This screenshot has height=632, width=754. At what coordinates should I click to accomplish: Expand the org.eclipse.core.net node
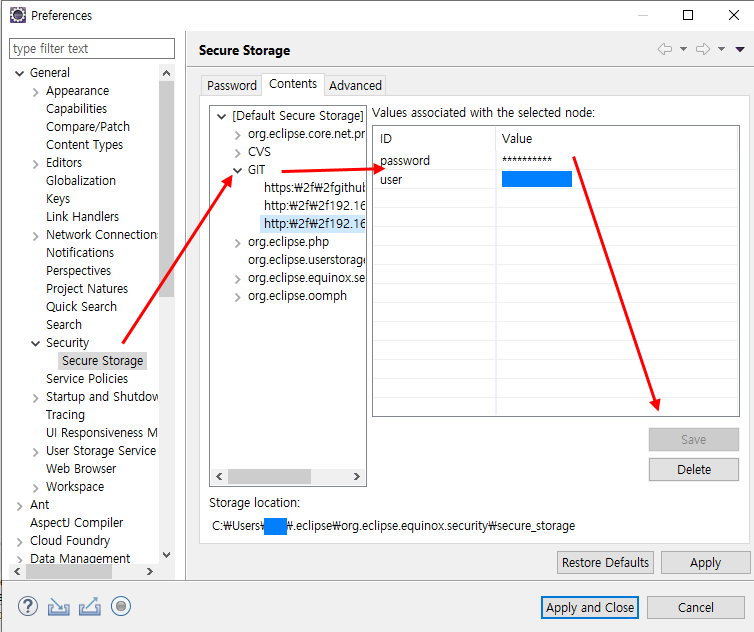[x=238, y=135]
